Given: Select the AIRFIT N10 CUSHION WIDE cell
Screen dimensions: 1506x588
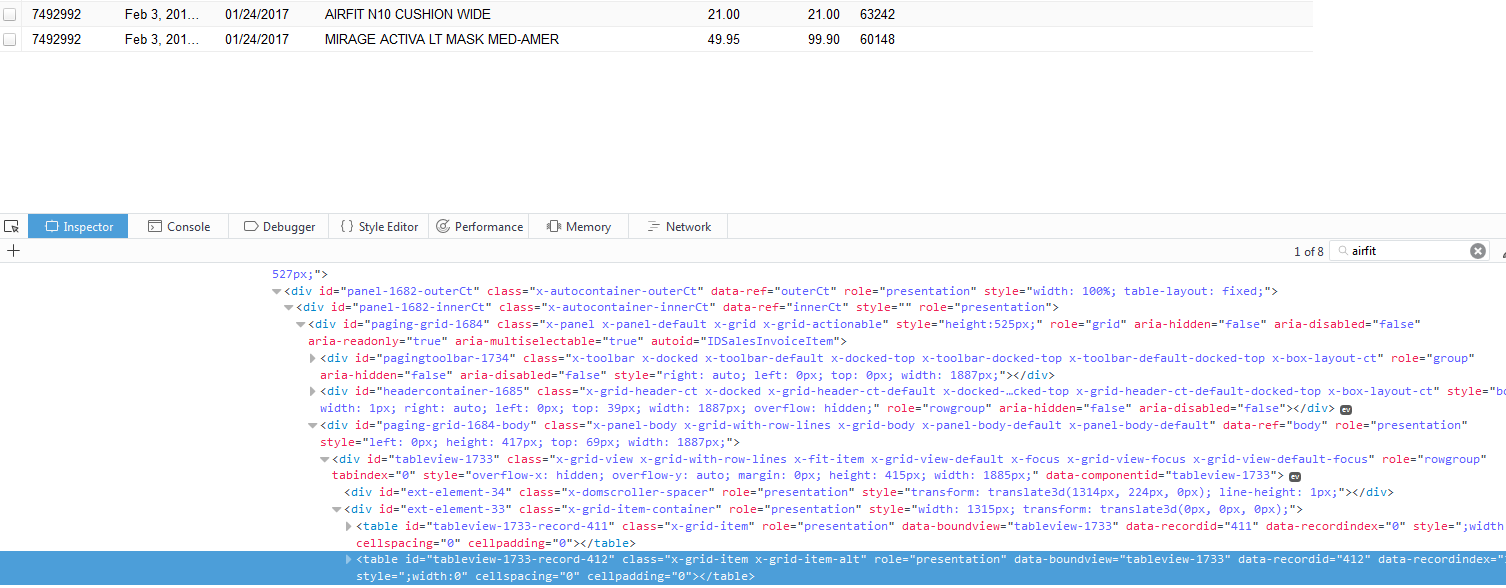Looking at the screenshot, I should [408, 15].
